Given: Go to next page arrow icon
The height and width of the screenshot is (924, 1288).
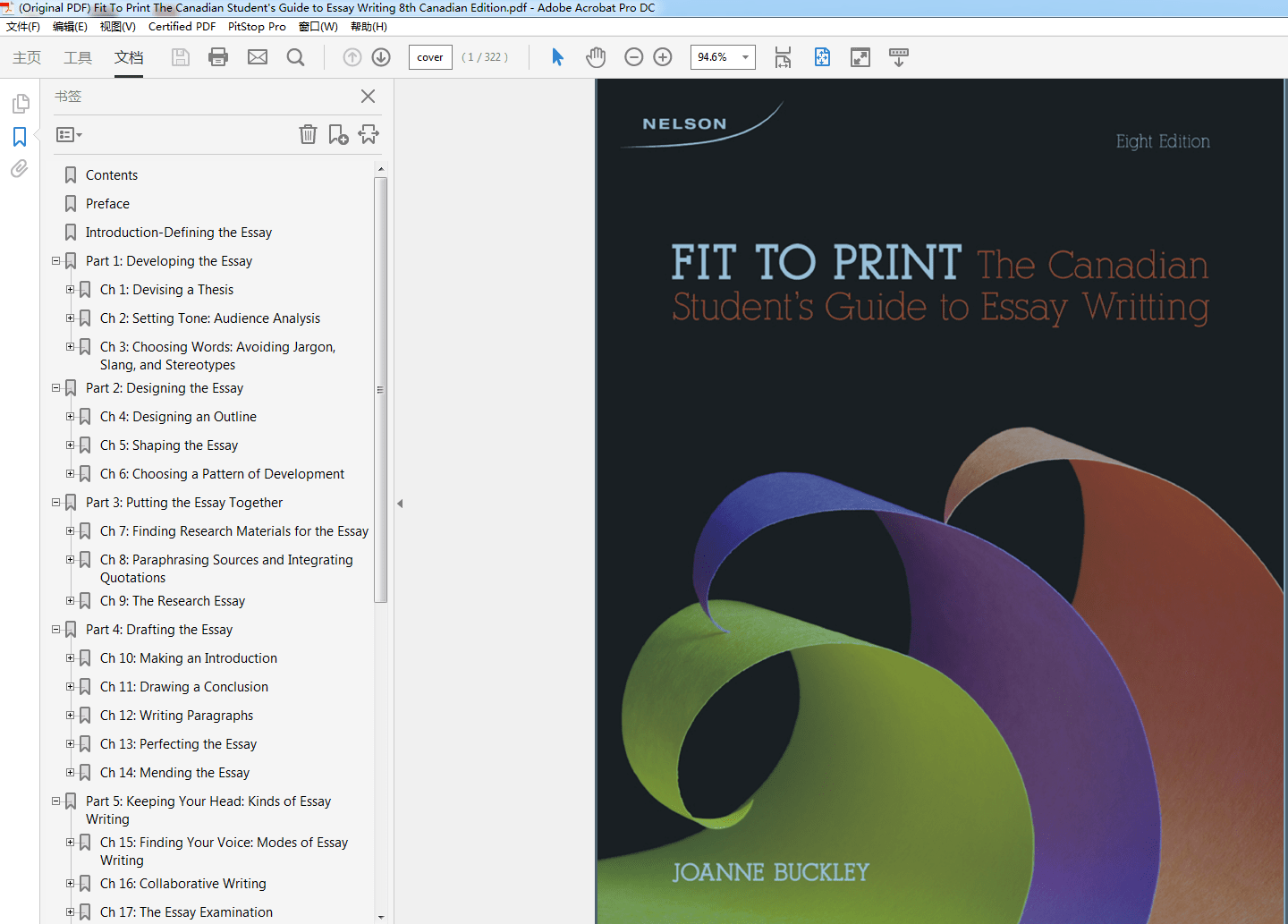Looking at the screenshot, I should pyautogui.click(x=381, y=57).
